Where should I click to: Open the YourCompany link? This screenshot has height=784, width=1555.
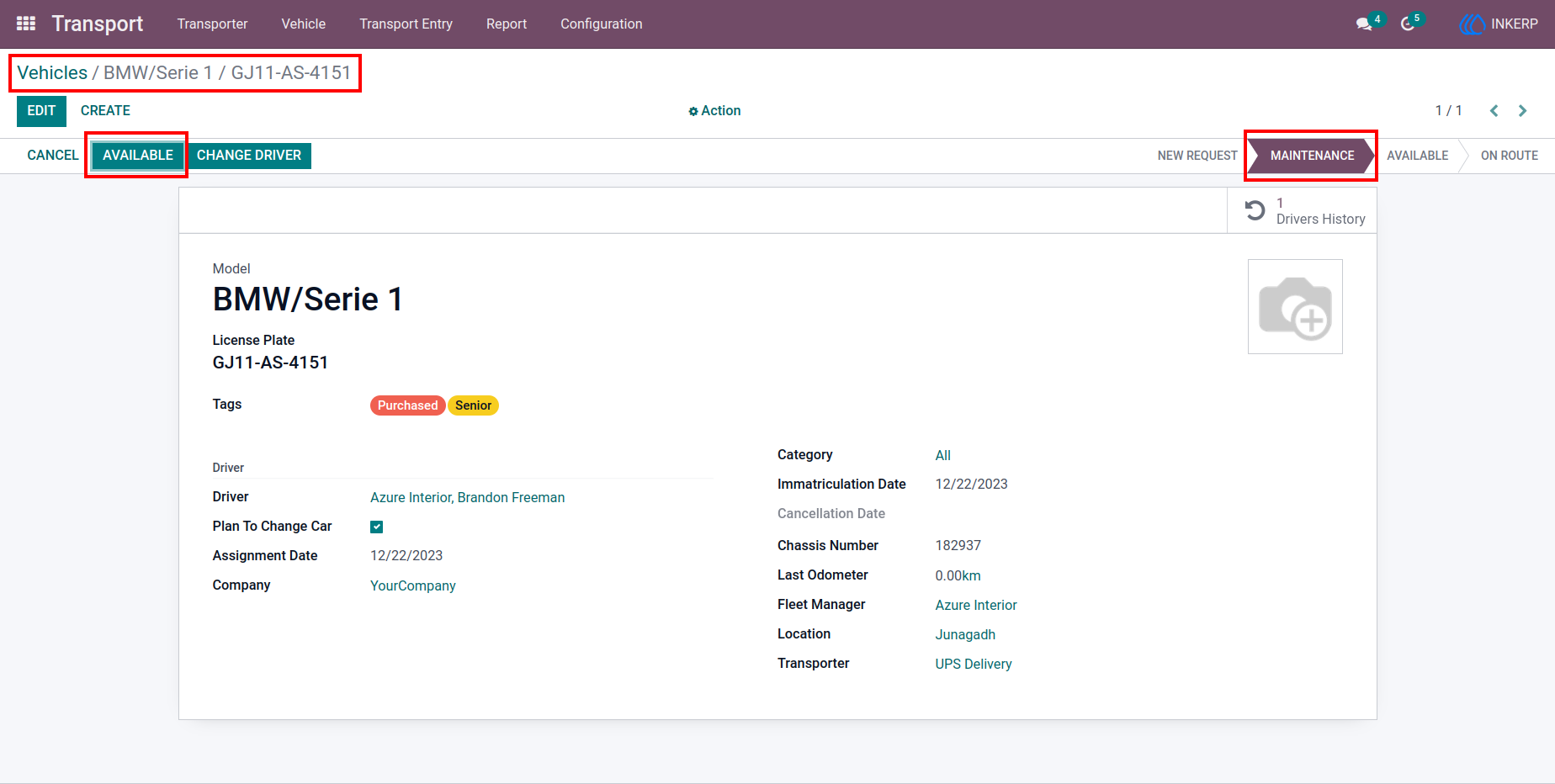click(x=413, y=586)
